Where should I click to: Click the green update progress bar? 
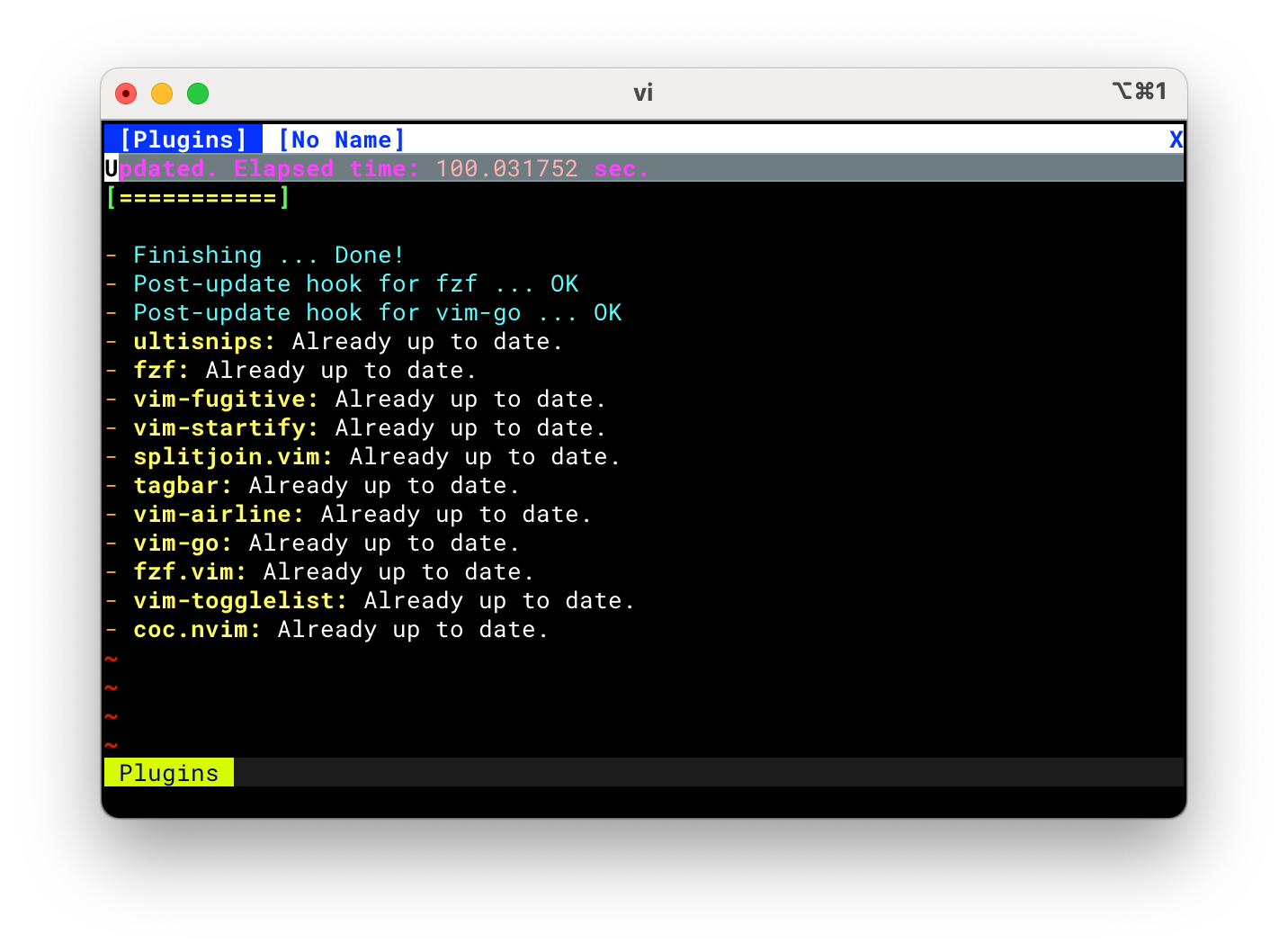[x=198, y=197]
